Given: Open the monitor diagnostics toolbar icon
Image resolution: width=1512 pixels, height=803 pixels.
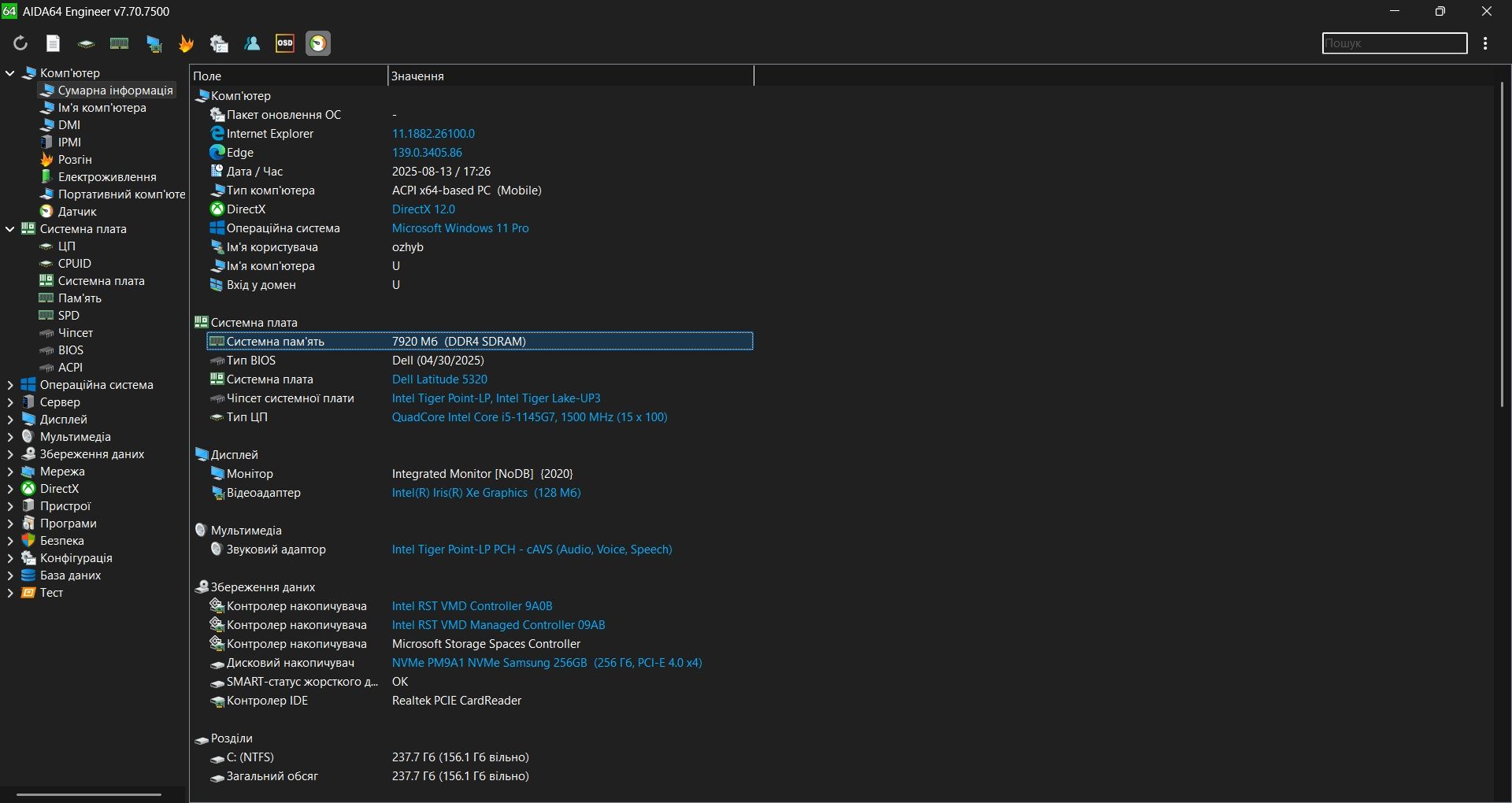Looking at the screenshot, I should [154, 43].
